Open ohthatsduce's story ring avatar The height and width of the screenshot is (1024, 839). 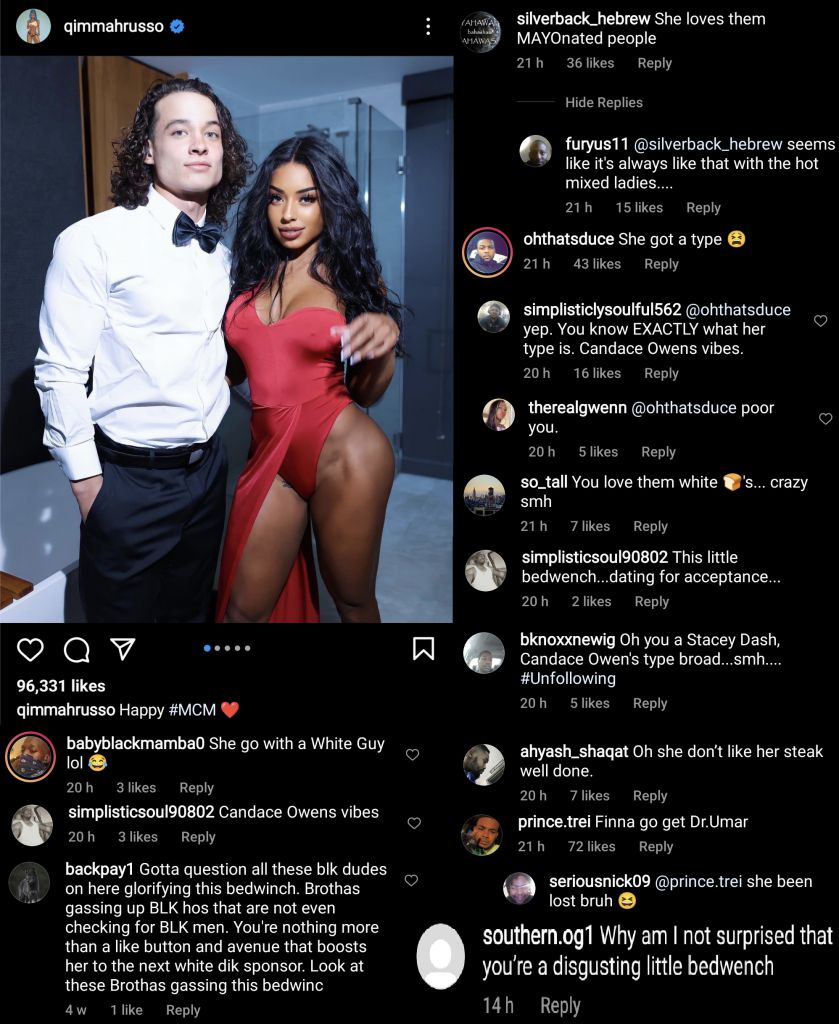click(x=487, y=252)
